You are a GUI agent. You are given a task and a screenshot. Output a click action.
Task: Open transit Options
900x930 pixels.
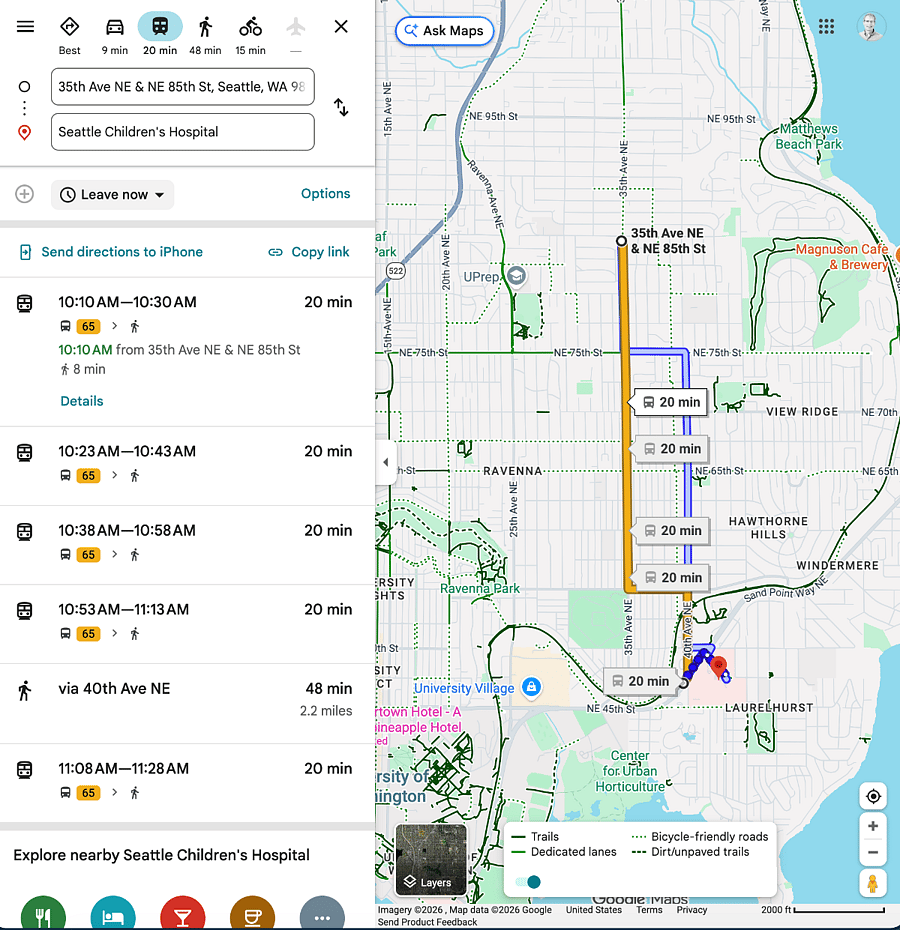coord(325,193)
